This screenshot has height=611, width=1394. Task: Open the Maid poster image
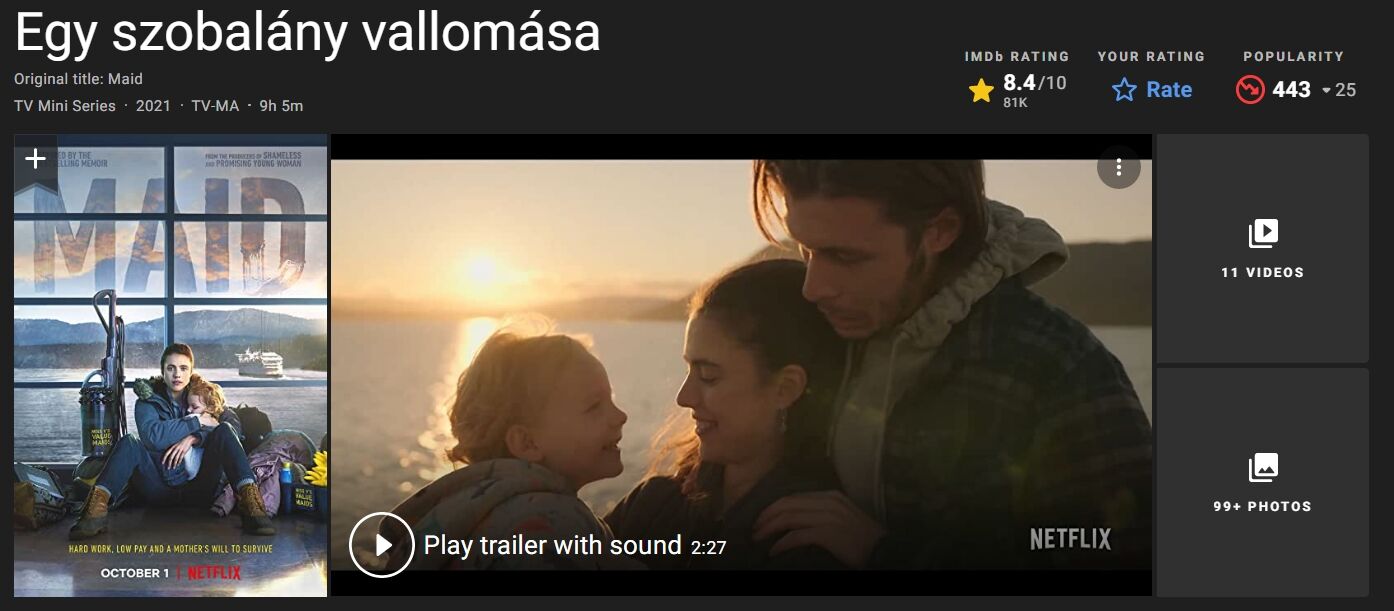(171, 366)
